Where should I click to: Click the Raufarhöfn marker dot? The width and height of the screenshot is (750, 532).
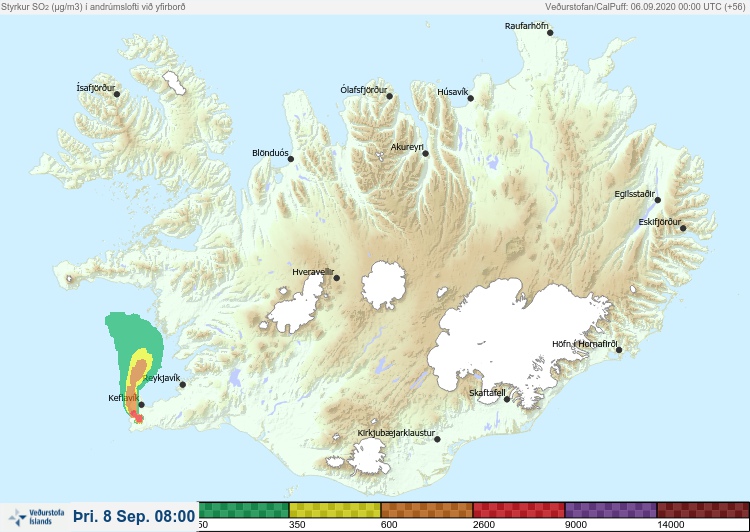click(550, 33)
